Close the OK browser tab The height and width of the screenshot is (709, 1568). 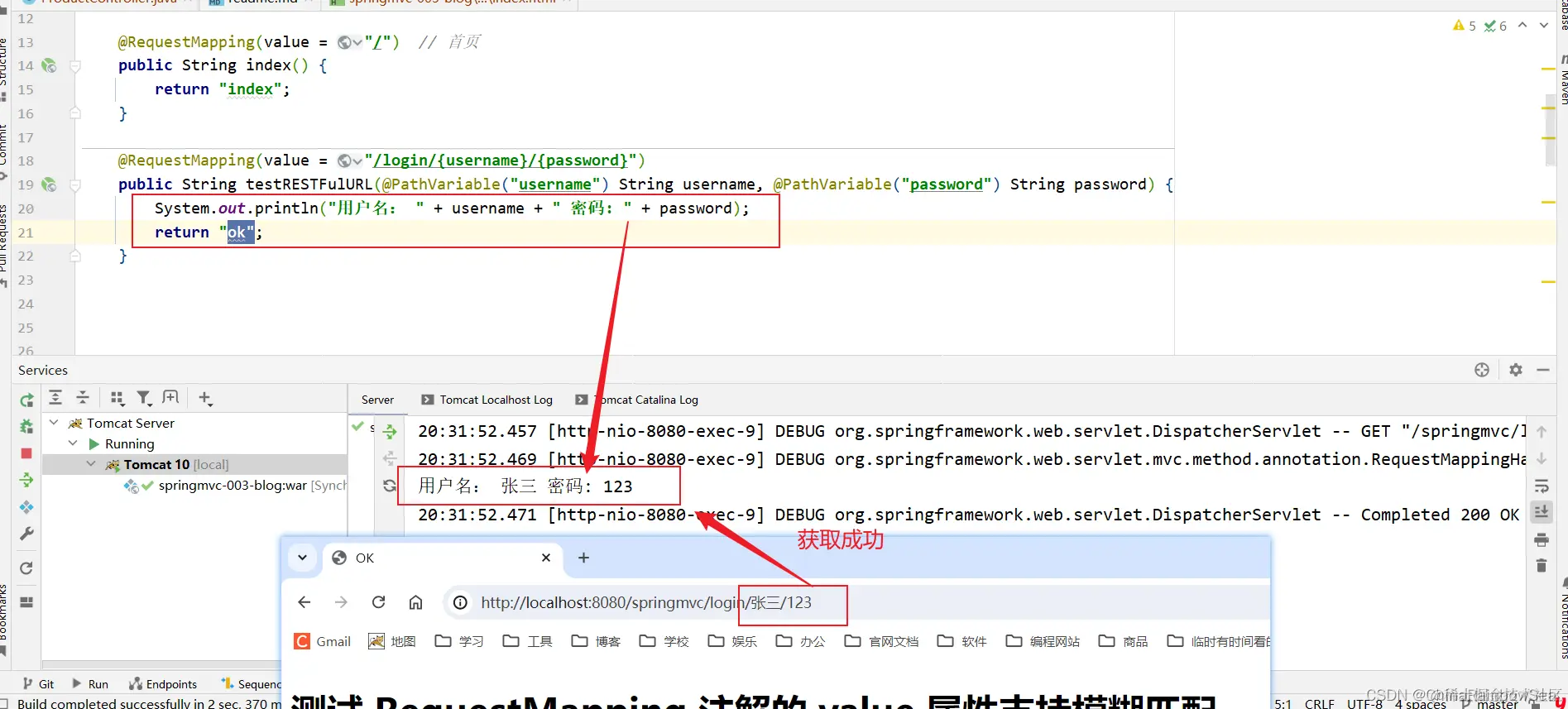tap(546, 558)
